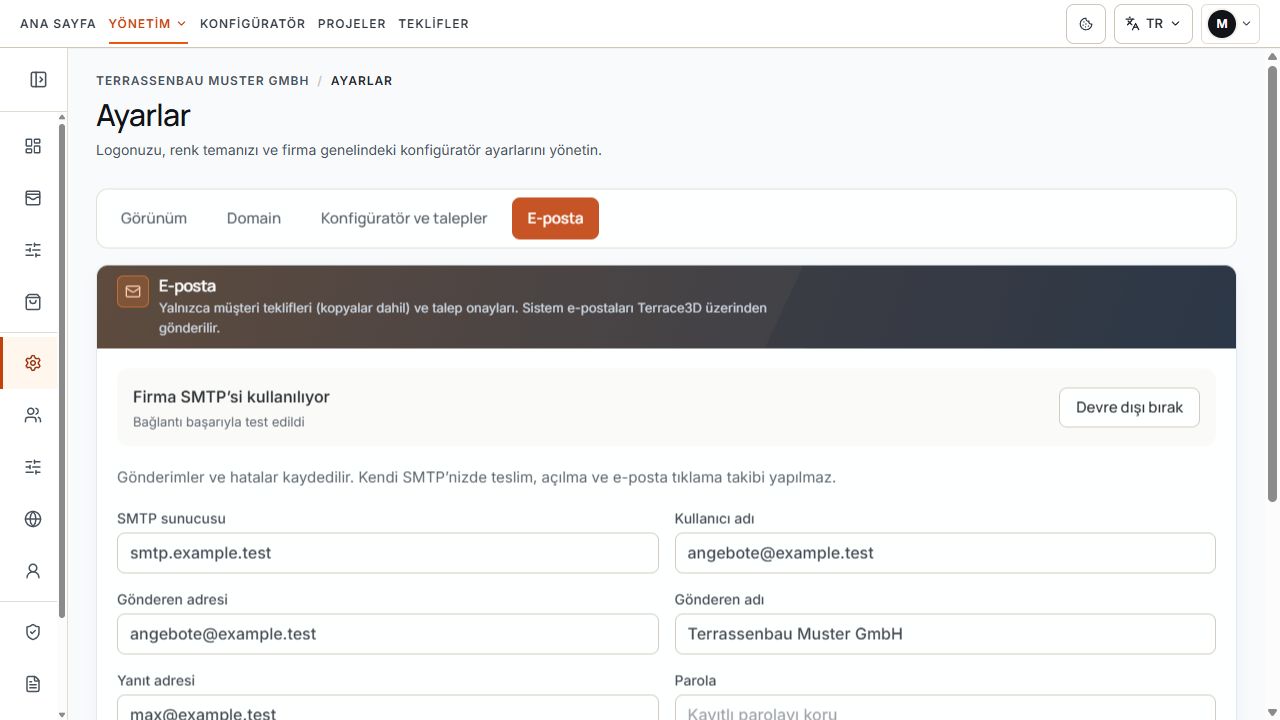Open the dashboard grid icon in sidebar
The image size is (1280, 720).
point(33,146)
